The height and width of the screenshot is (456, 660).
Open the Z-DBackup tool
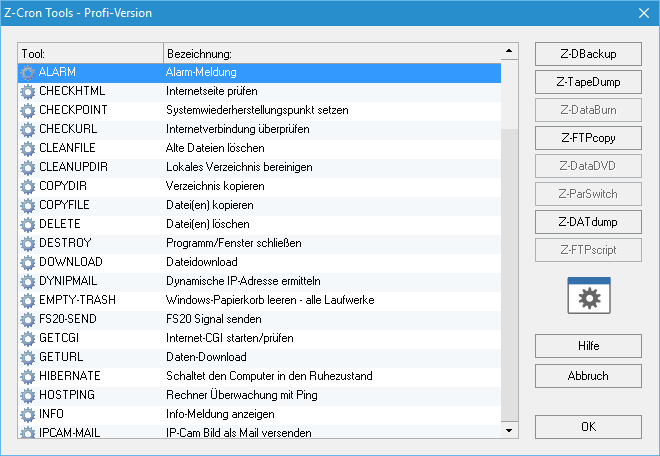point(588,54)
